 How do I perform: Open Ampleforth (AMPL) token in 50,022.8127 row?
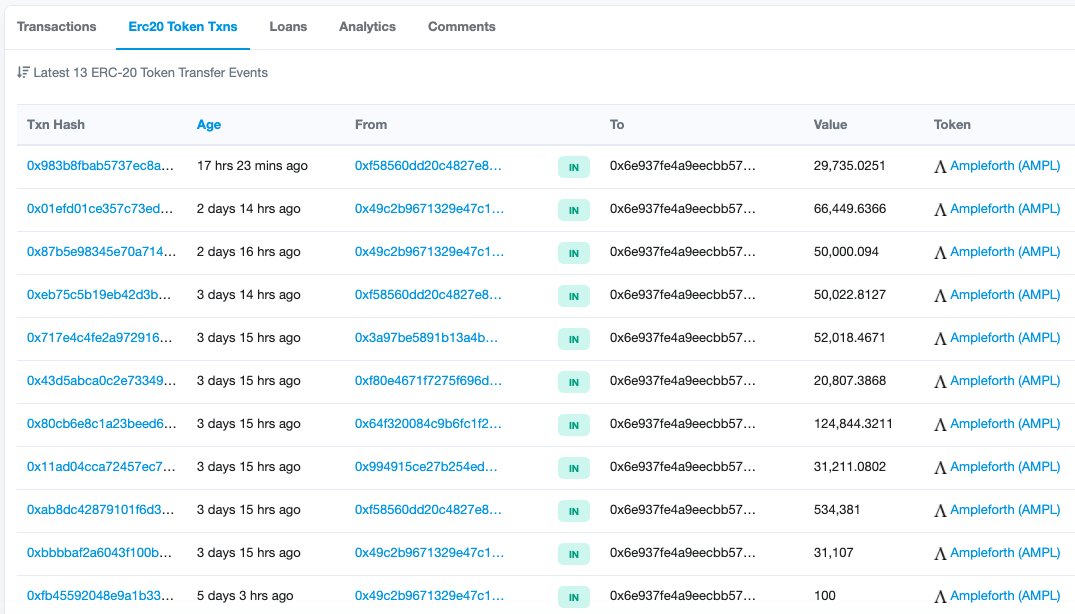[x=1005, y=295]
